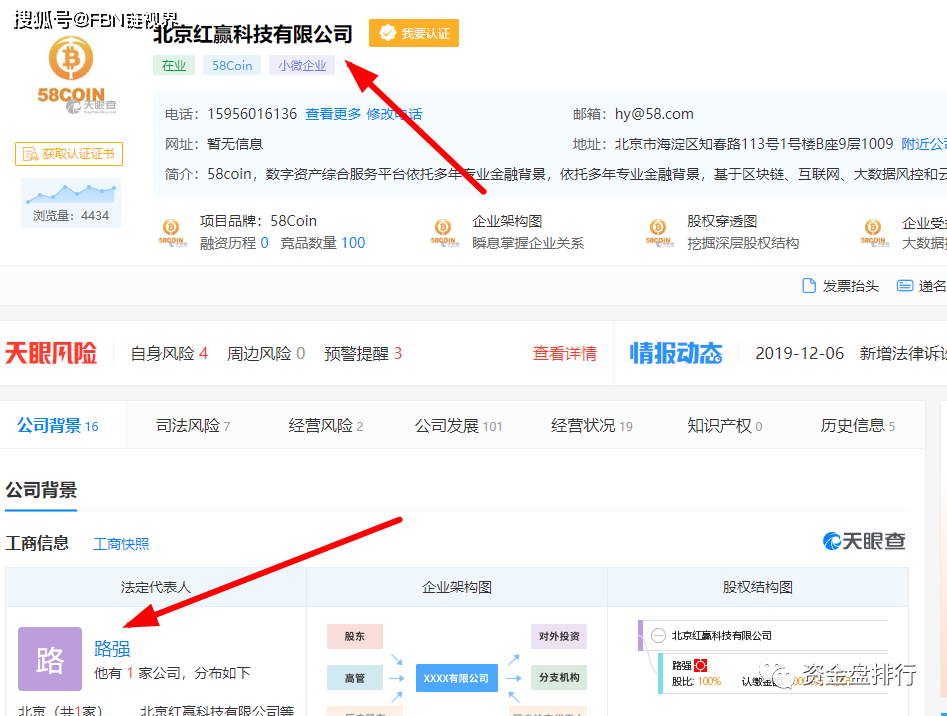Click the 路 avatar of legal representative
The height and width of the screenshot is (716, 947).
tap(50, 659)
